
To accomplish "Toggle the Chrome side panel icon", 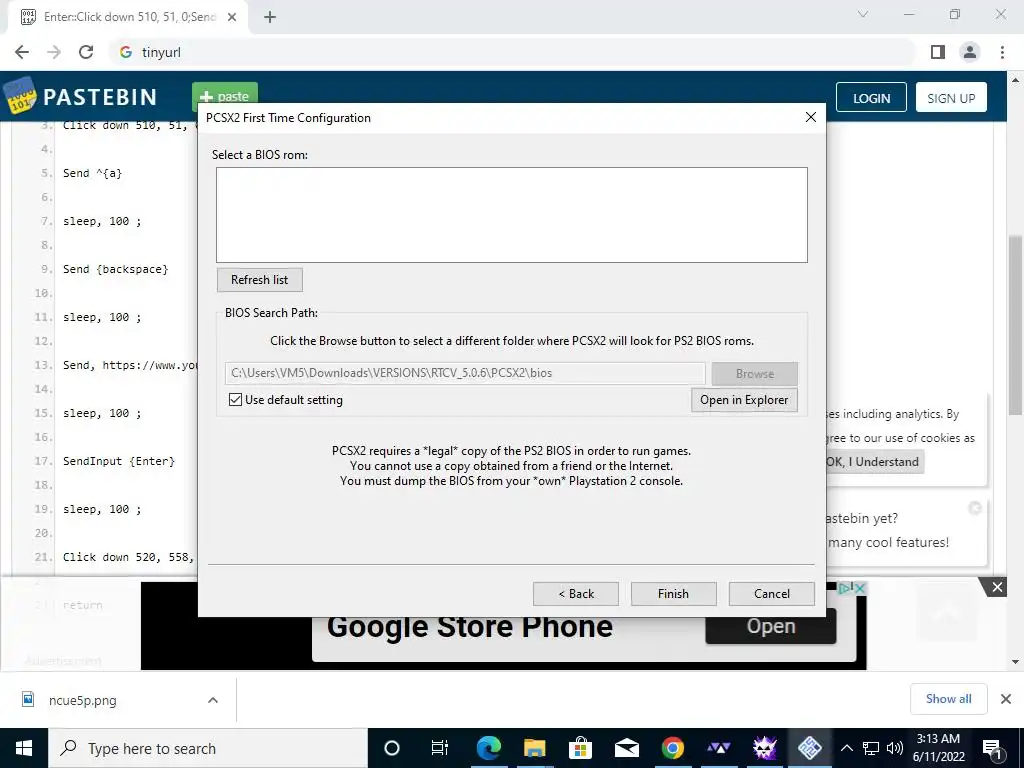I will coord(938,52).
